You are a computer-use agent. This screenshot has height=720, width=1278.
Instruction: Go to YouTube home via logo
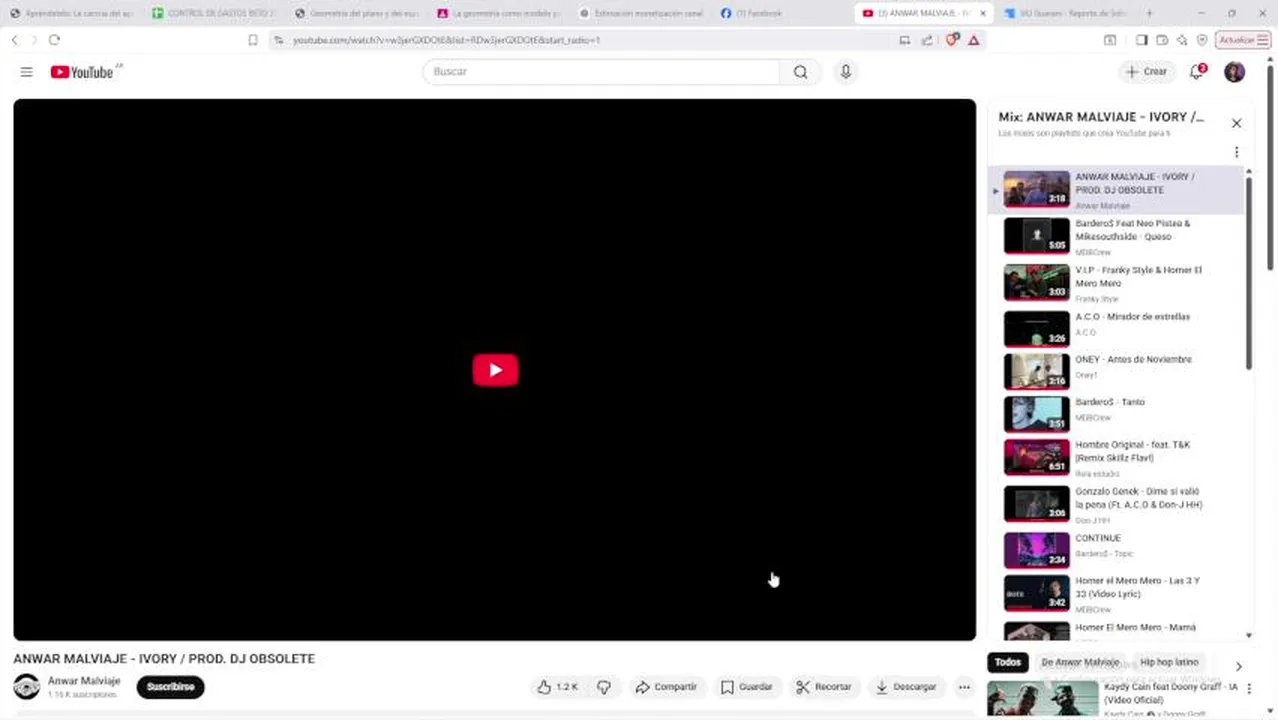click(x=82, y=72)
